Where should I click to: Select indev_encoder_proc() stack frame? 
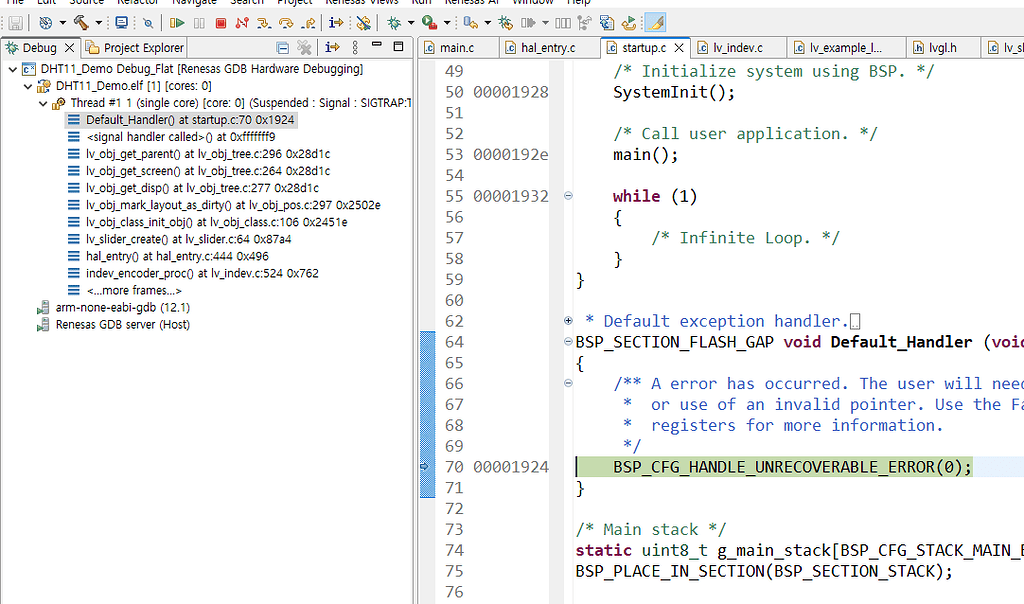[x=202, y=273]
